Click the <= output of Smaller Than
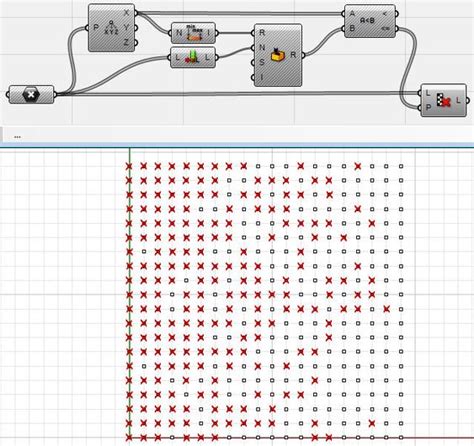Image resolution: width=474 pixels, height=446 pixels. pyautogui.click(x=385, y=28)
